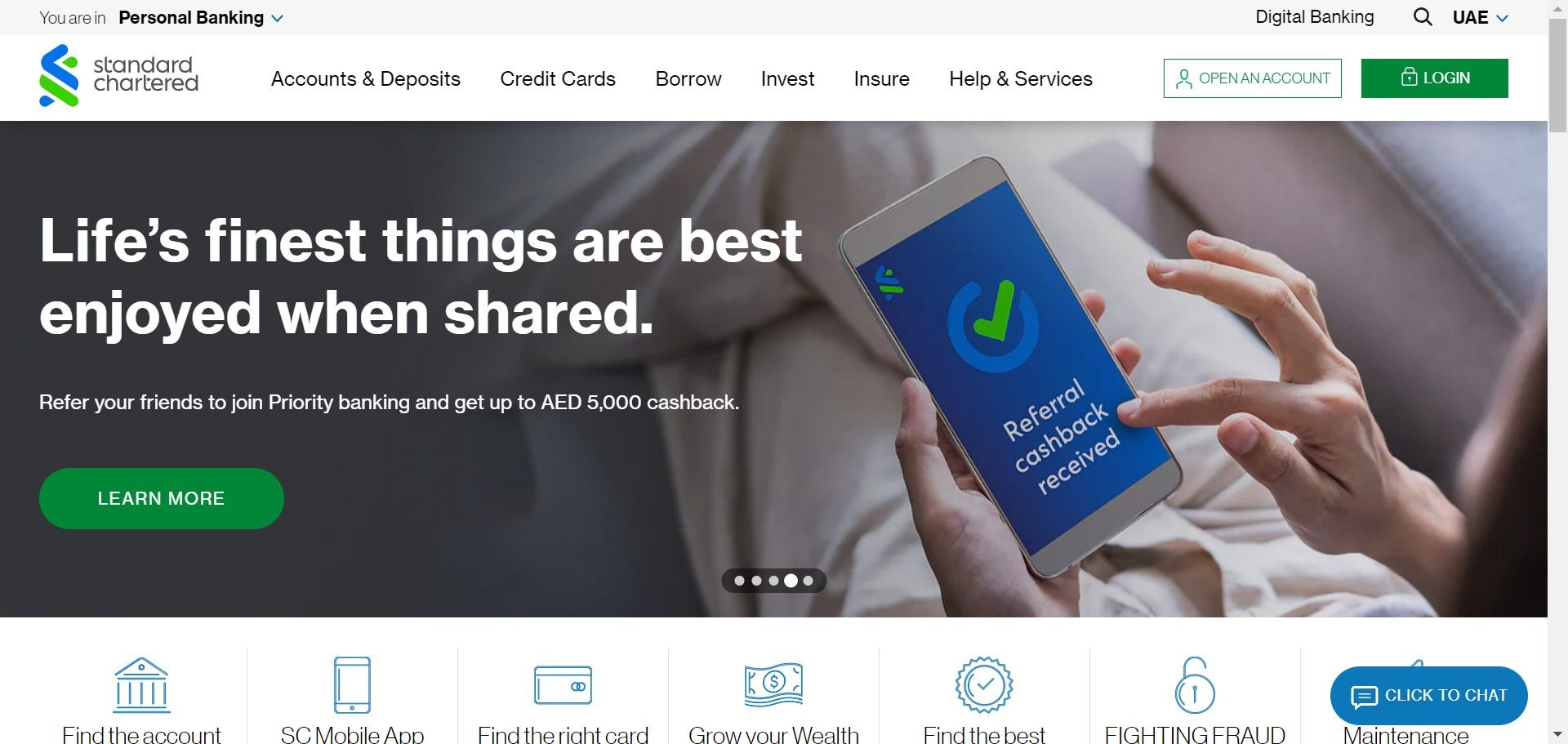
Task: Open the Credit Cards menu
Action: (x=558, y=78)
